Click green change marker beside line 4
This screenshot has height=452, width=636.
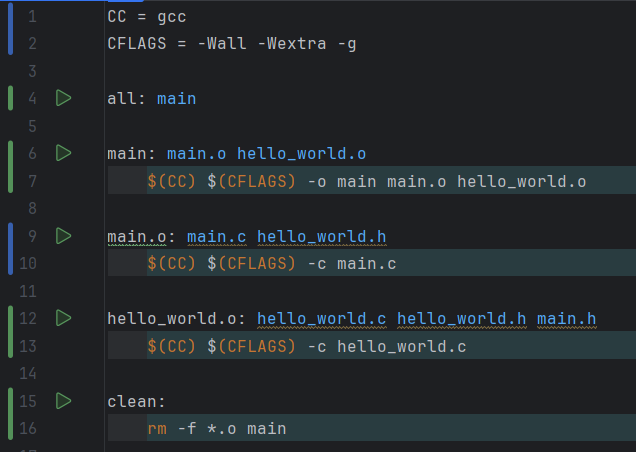click(10, 98)
